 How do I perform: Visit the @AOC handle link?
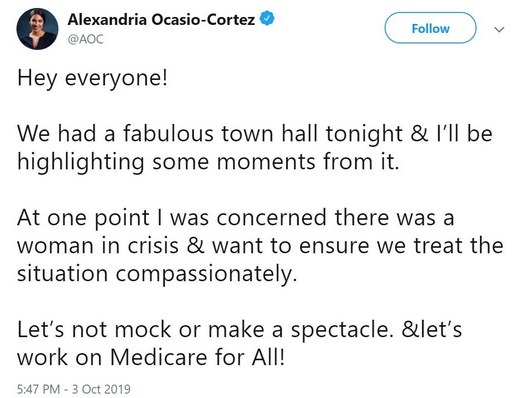click(86, 39)
